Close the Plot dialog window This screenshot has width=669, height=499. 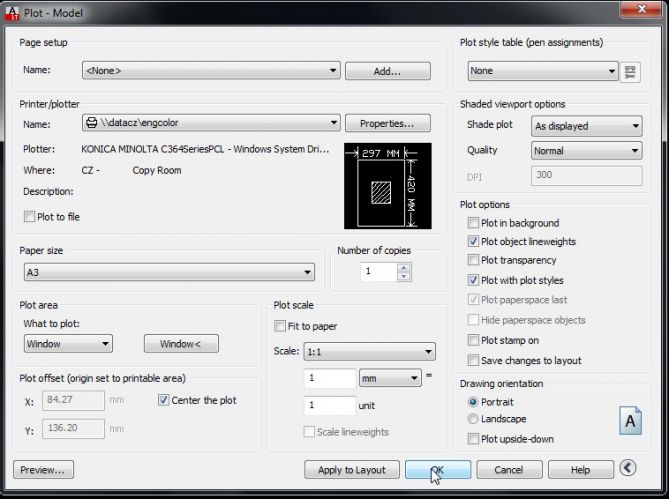click(641, 9)
